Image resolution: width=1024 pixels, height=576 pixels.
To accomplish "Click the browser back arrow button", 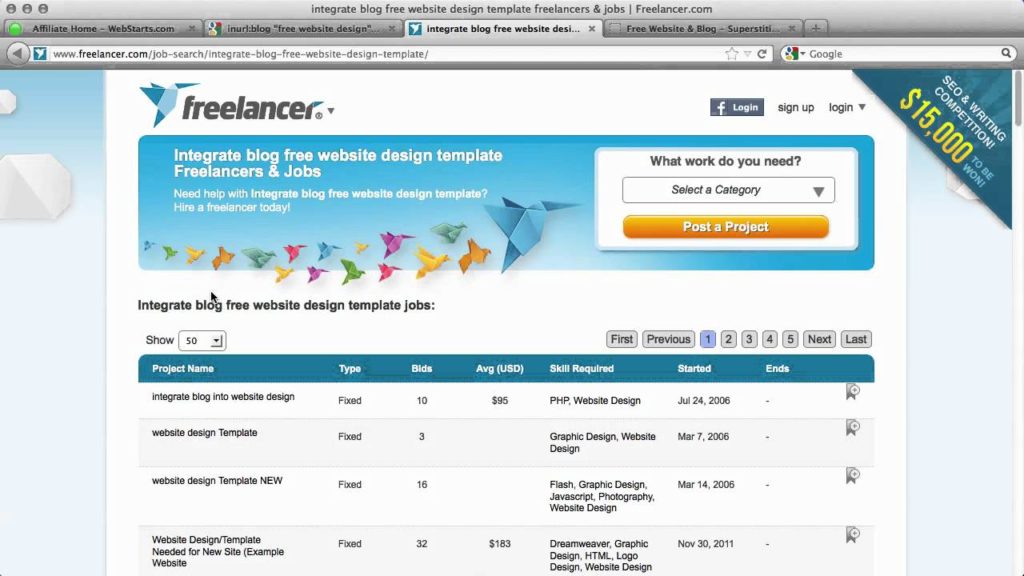I will (18, 54).
